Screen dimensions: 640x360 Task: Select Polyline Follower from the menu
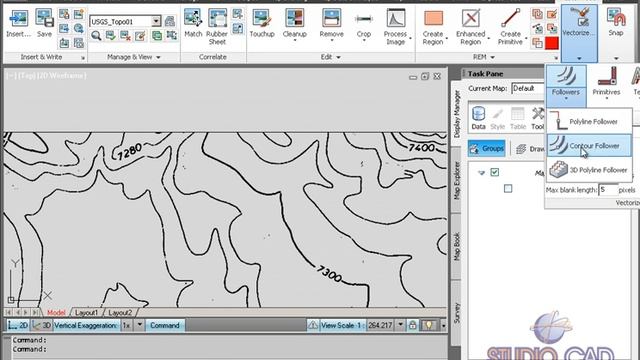pyautogui.click(x=589, y=122)
